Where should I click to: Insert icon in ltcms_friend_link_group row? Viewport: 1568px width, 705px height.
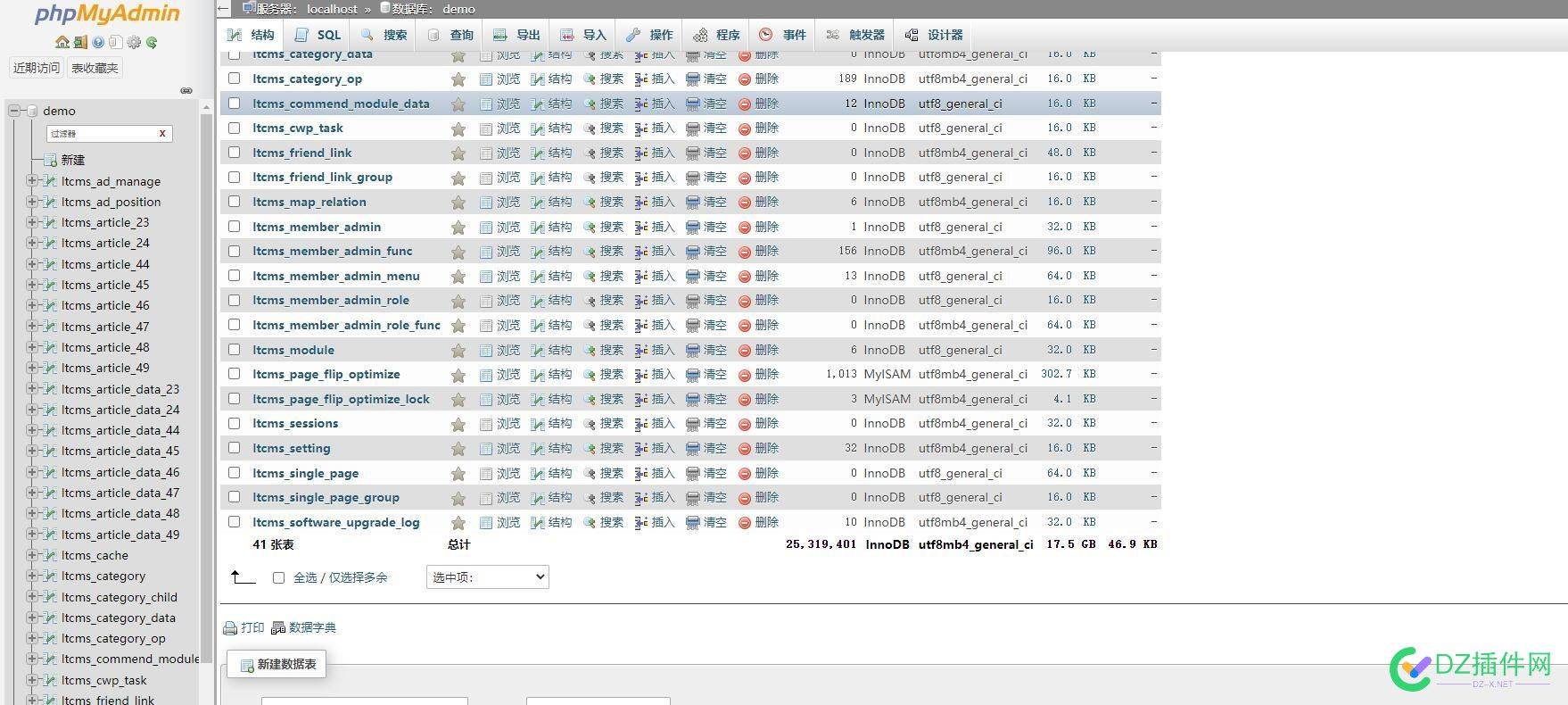[x=641, y=178]
